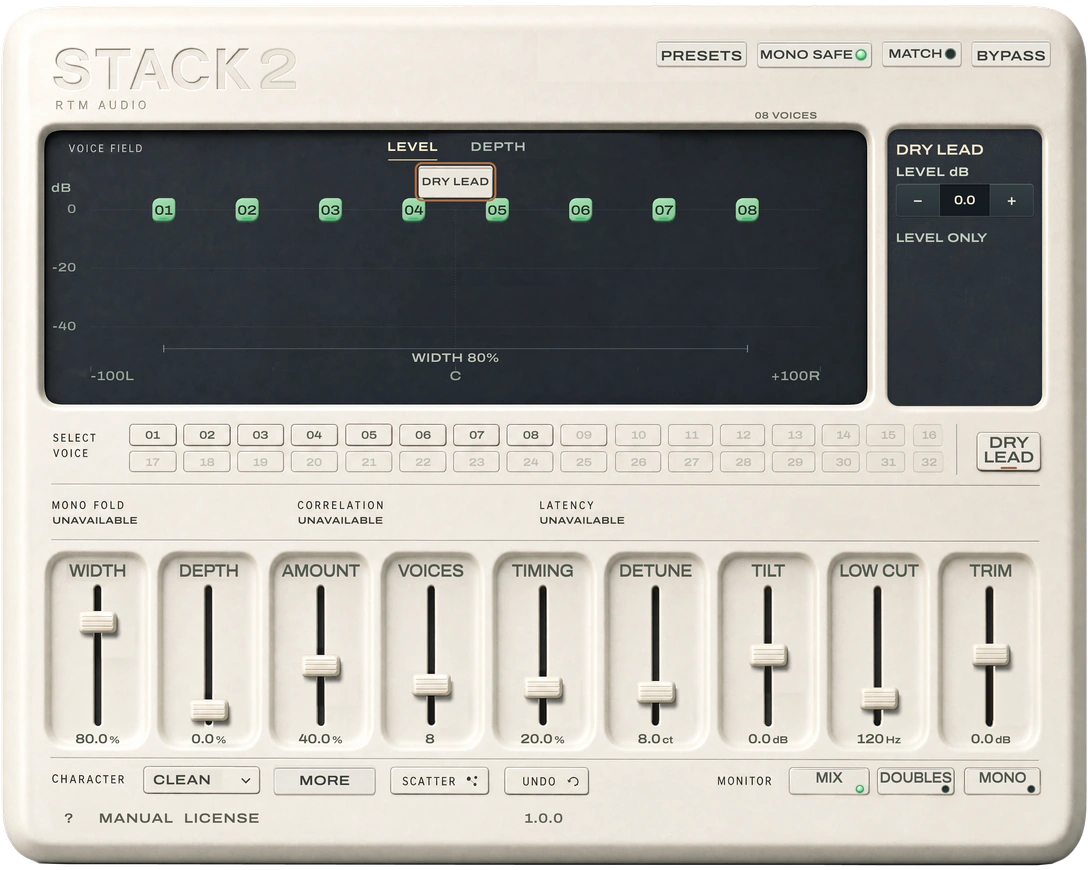Toggle plugin Bypass
Image resolution: width=1088 pixels, height=870 pixels.
(x=1010, y=55)
